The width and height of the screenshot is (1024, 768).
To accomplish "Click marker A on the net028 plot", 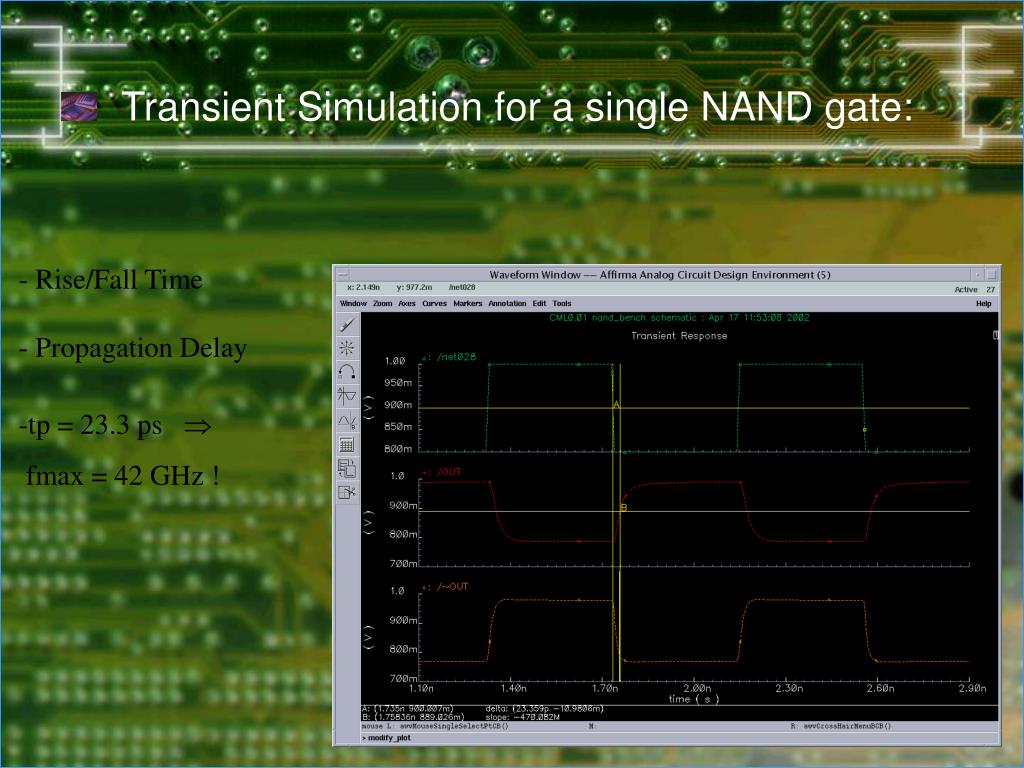I will point(616,405).
